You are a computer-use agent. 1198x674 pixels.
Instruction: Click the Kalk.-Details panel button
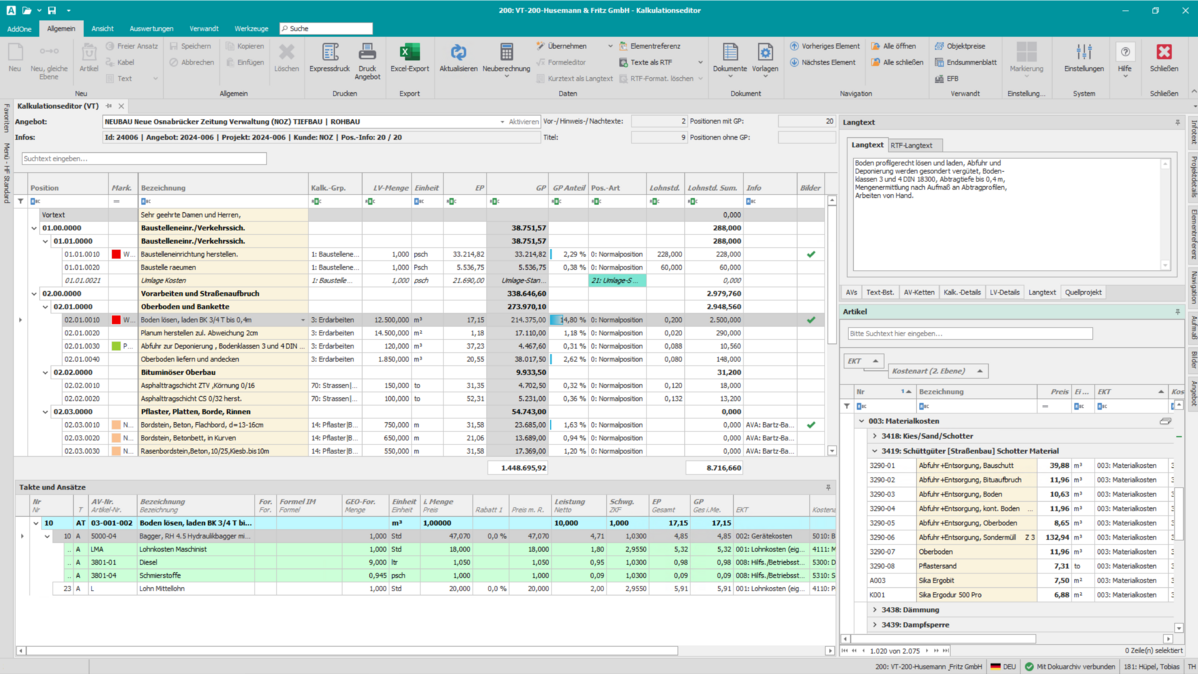(x=962, y=293)
